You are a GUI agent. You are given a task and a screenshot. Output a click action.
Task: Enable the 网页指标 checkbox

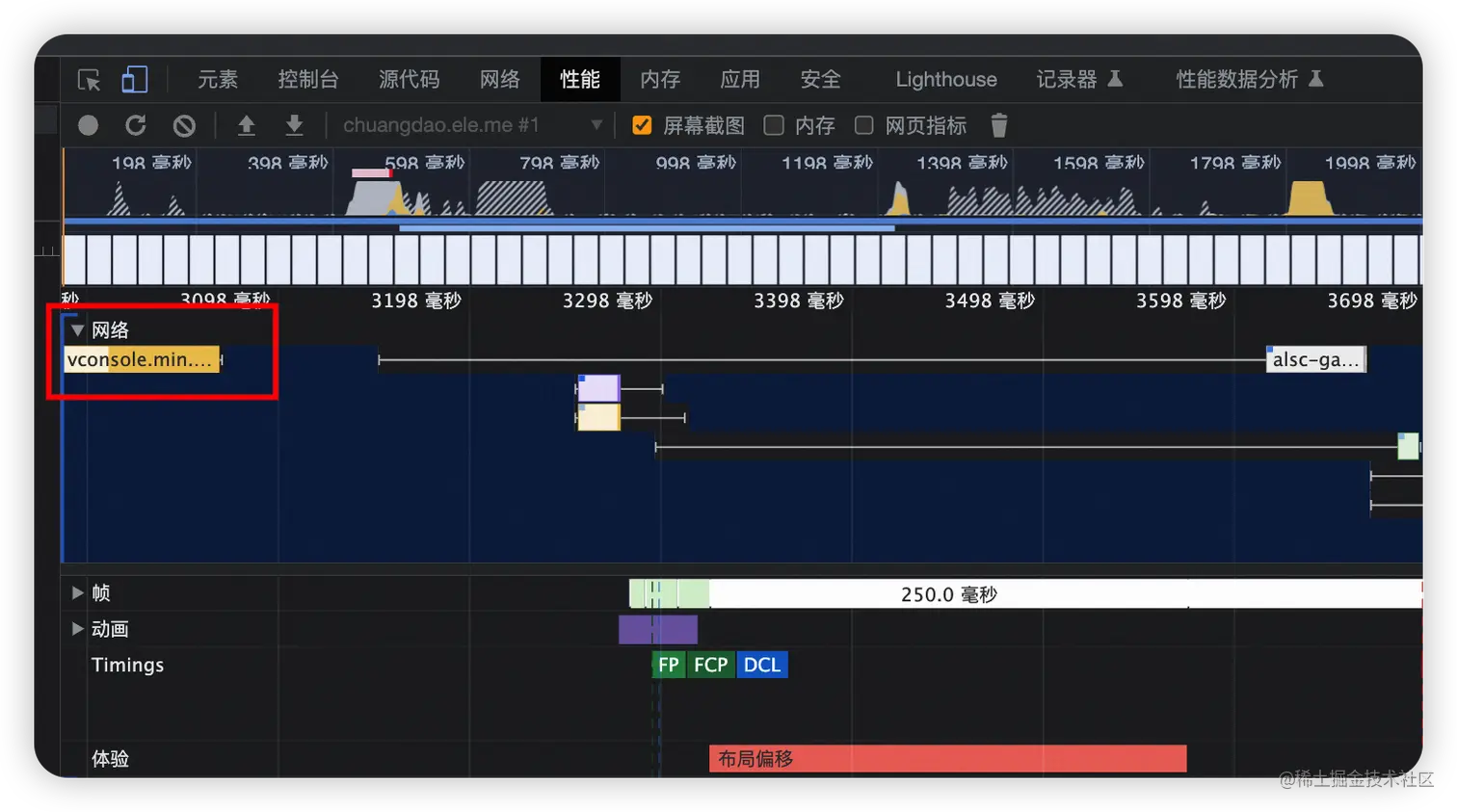(x=864, y=125)
